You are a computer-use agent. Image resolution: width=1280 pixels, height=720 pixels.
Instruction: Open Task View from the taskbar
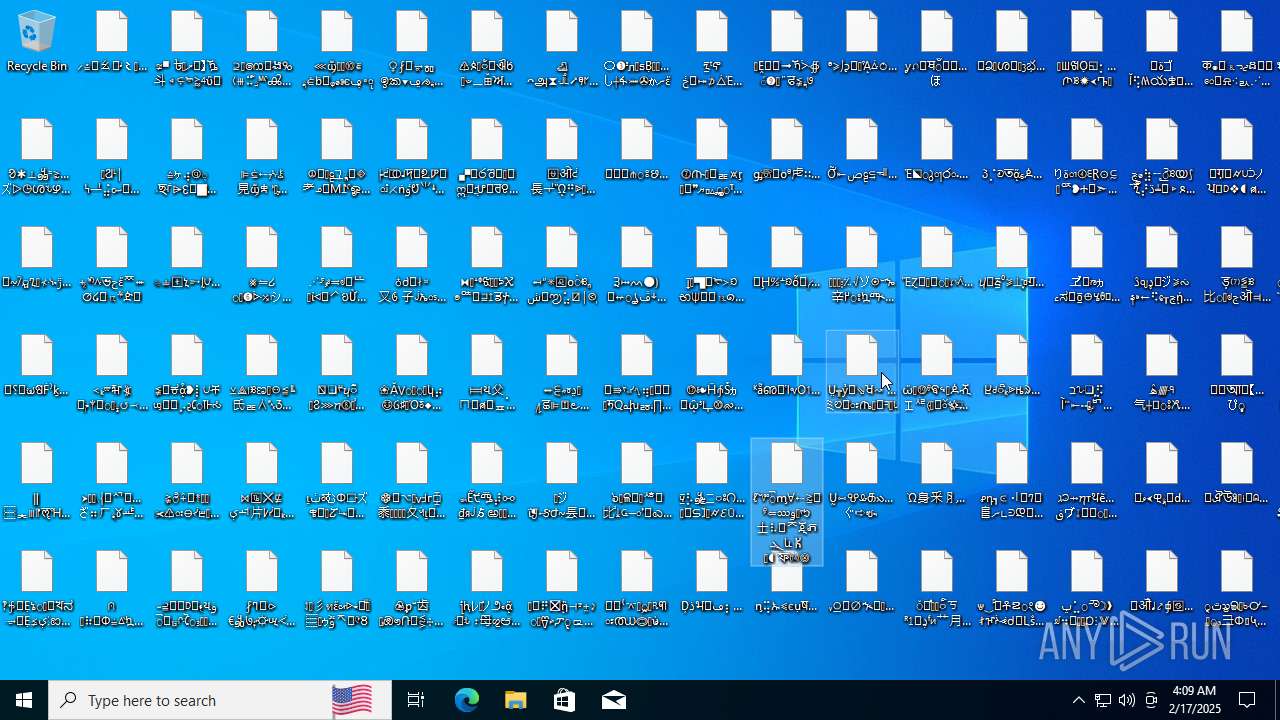click(416, 700)
